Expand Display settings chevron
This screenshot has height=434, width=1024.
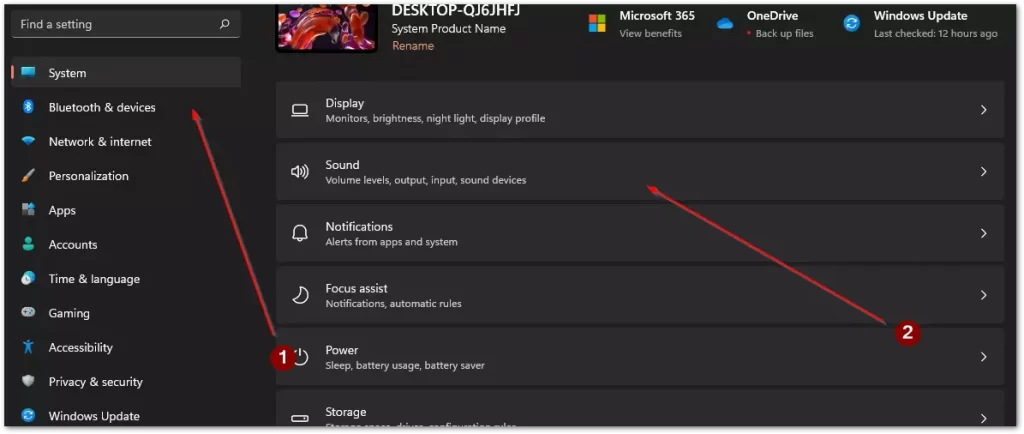point(984,110)
